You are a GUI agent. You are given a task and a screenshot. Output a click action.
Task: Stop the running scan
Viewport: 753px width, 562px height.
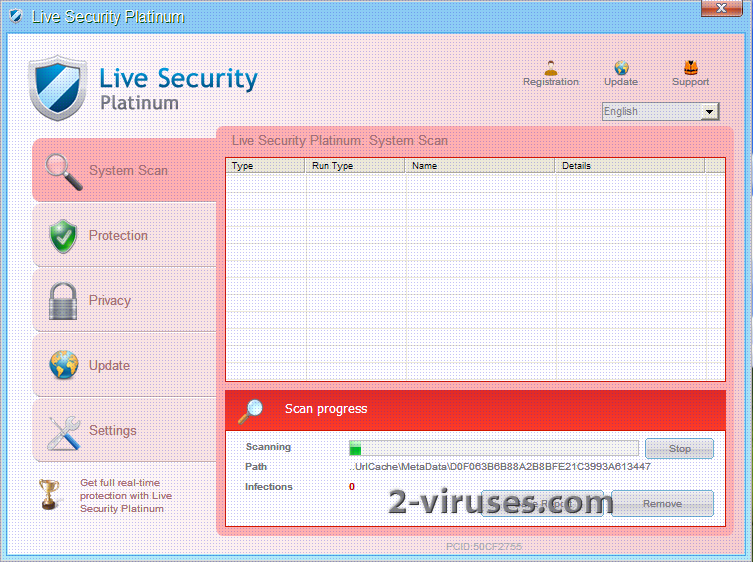click(680, 449)
